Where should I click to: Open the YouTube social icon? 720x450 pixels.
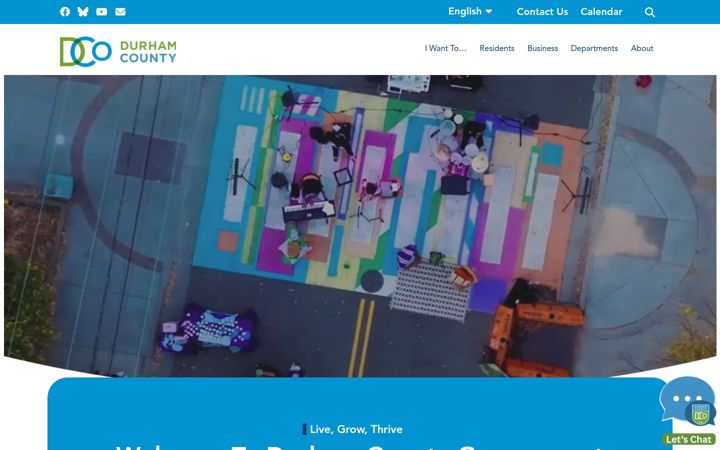(101, 12)
